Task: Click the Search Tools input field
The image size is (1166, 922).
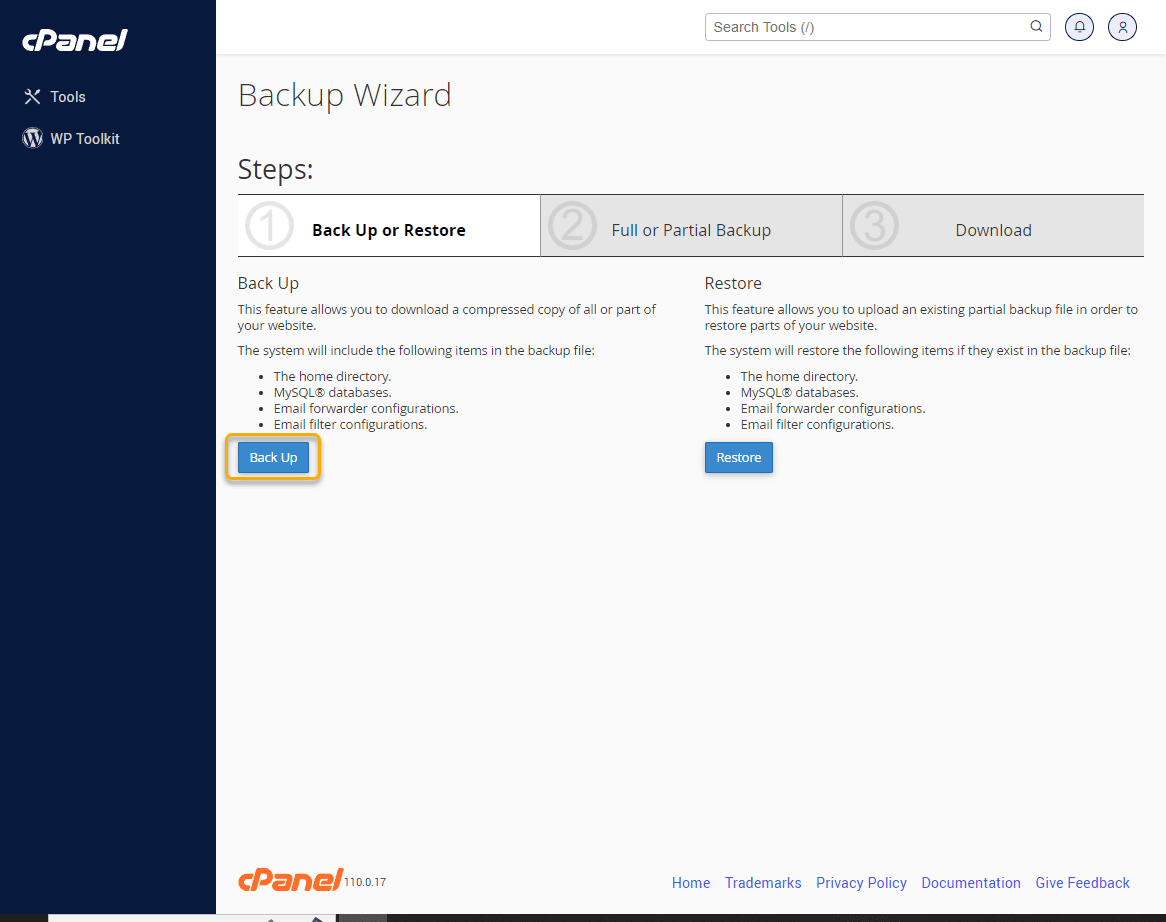Action: 877,27
